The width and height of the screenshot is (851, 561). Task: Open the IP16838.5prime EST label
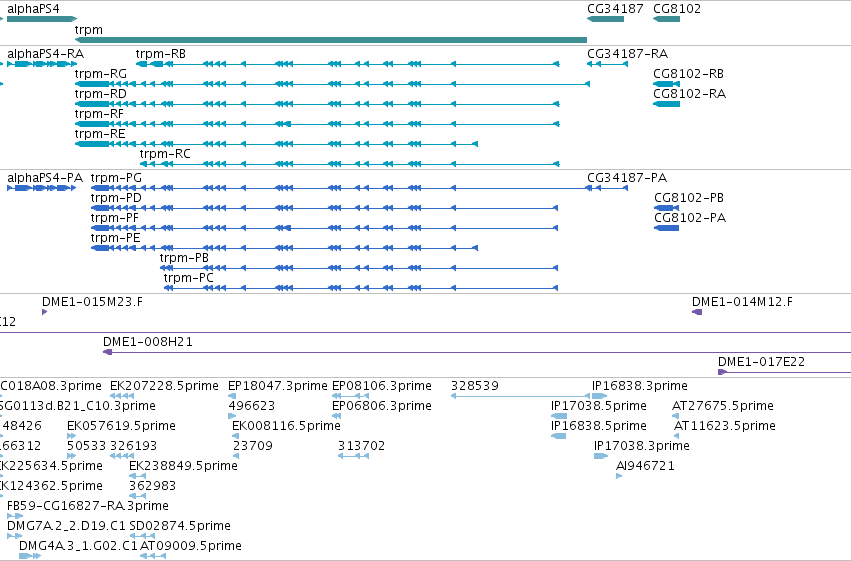(599, 426)
